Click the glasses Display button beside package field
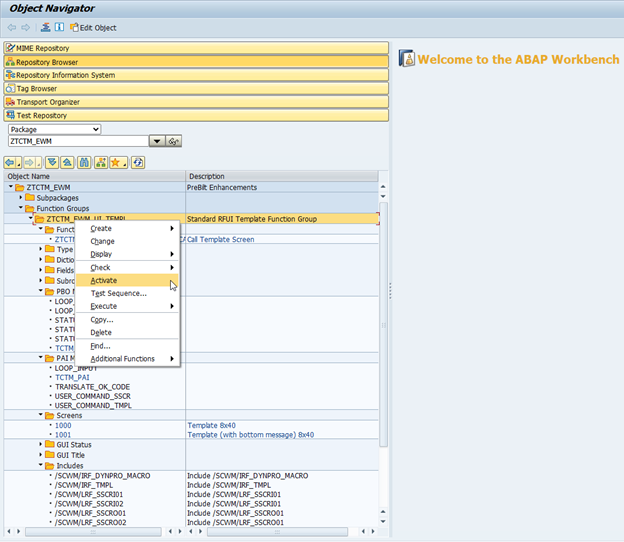 tap(175, 142)
